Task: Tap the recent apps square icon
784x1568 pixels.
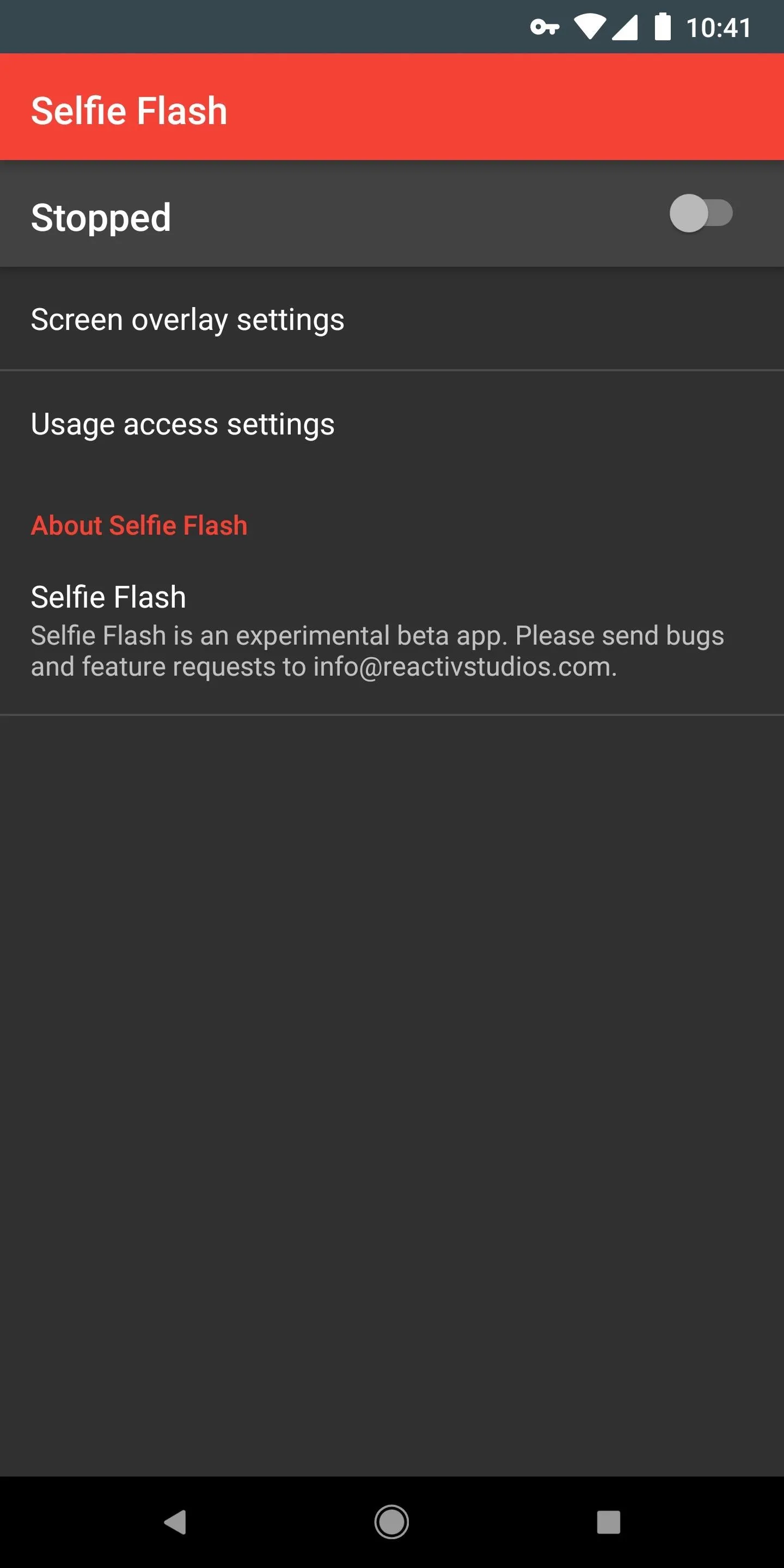Action: tap(608, 1522)
